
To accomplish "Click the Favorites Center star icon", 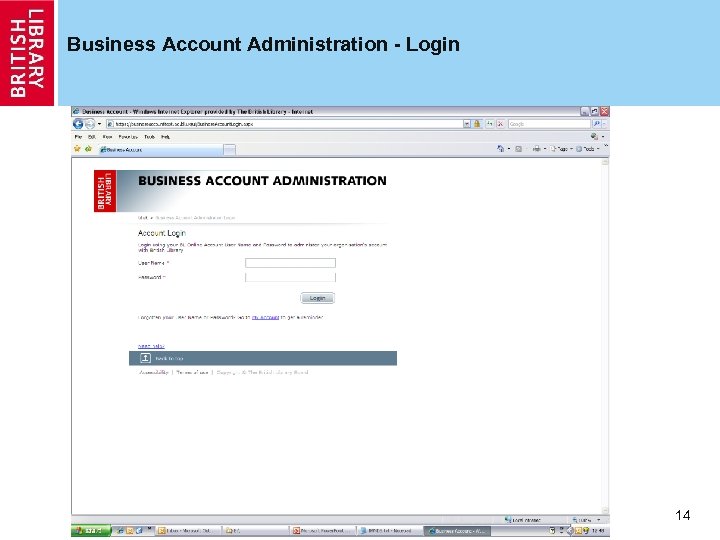I will click(77, 149).
